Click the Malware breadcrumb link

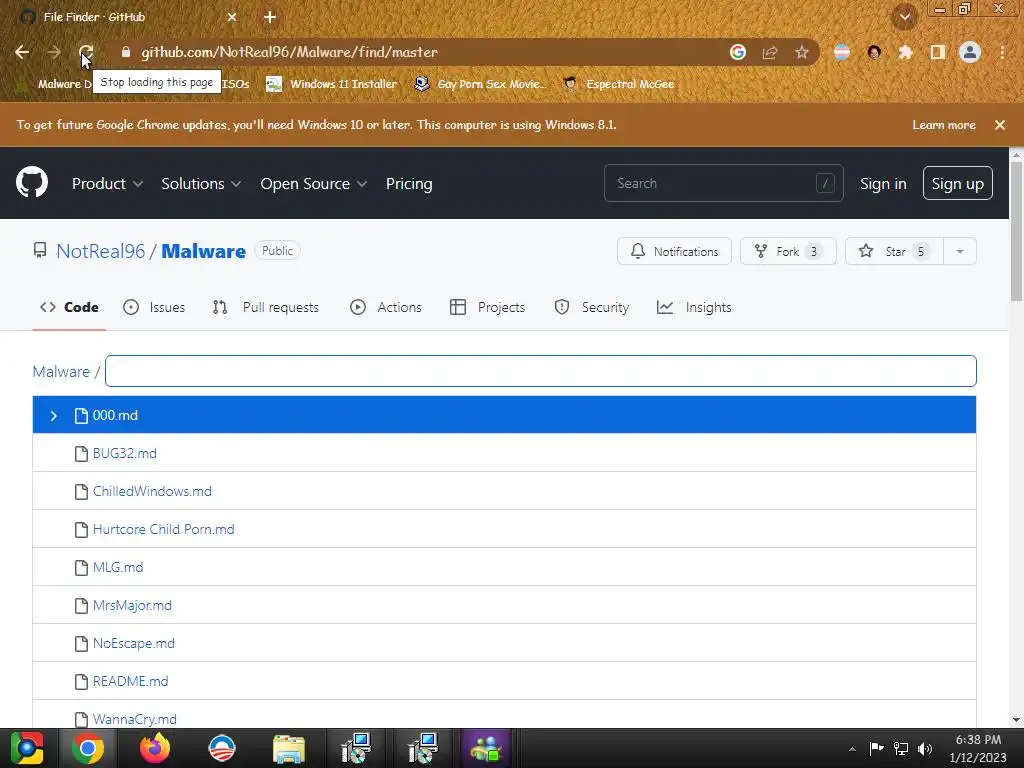tap(61, 372)
